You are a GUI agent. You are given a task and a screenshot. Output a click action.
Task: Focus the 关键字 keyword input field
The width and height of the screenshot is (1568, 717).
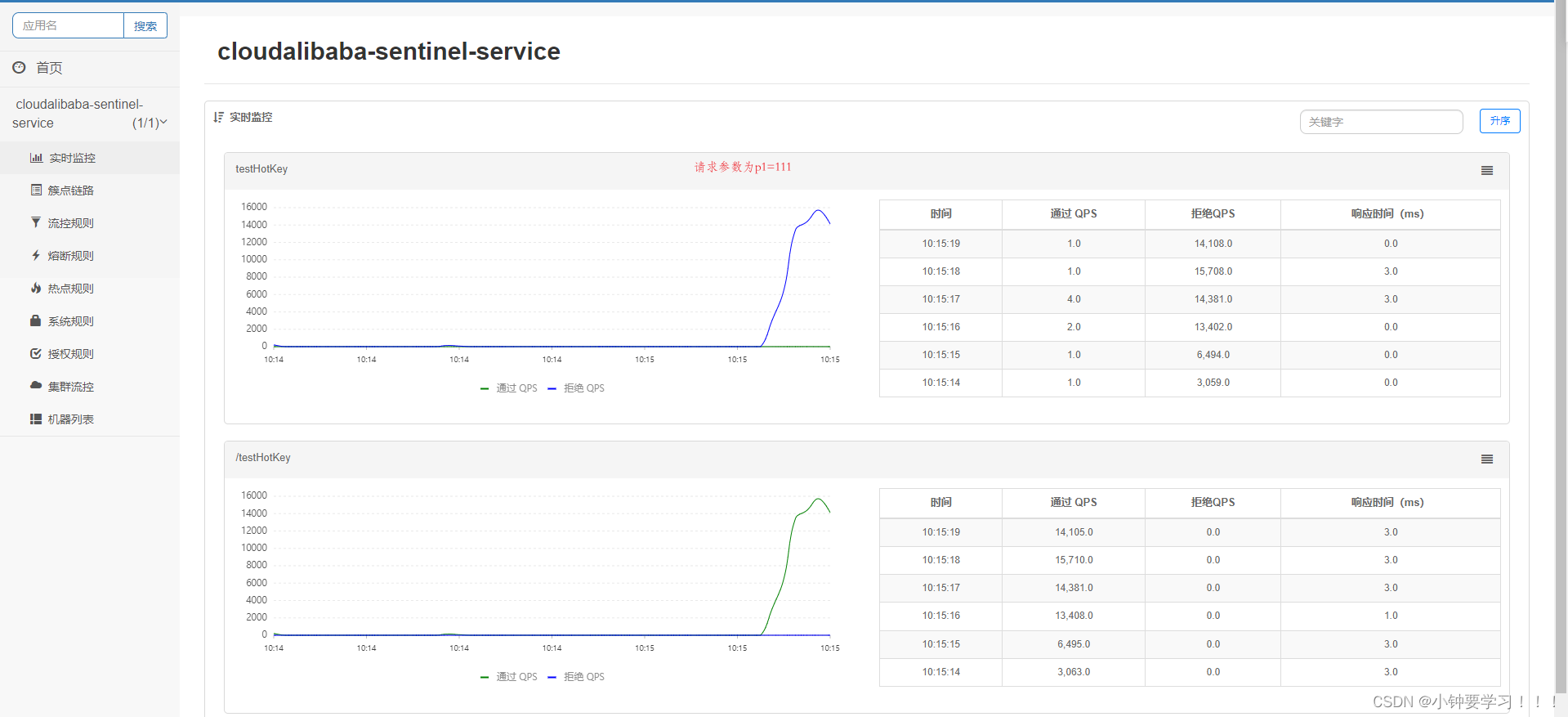(x=1381, y=122)
